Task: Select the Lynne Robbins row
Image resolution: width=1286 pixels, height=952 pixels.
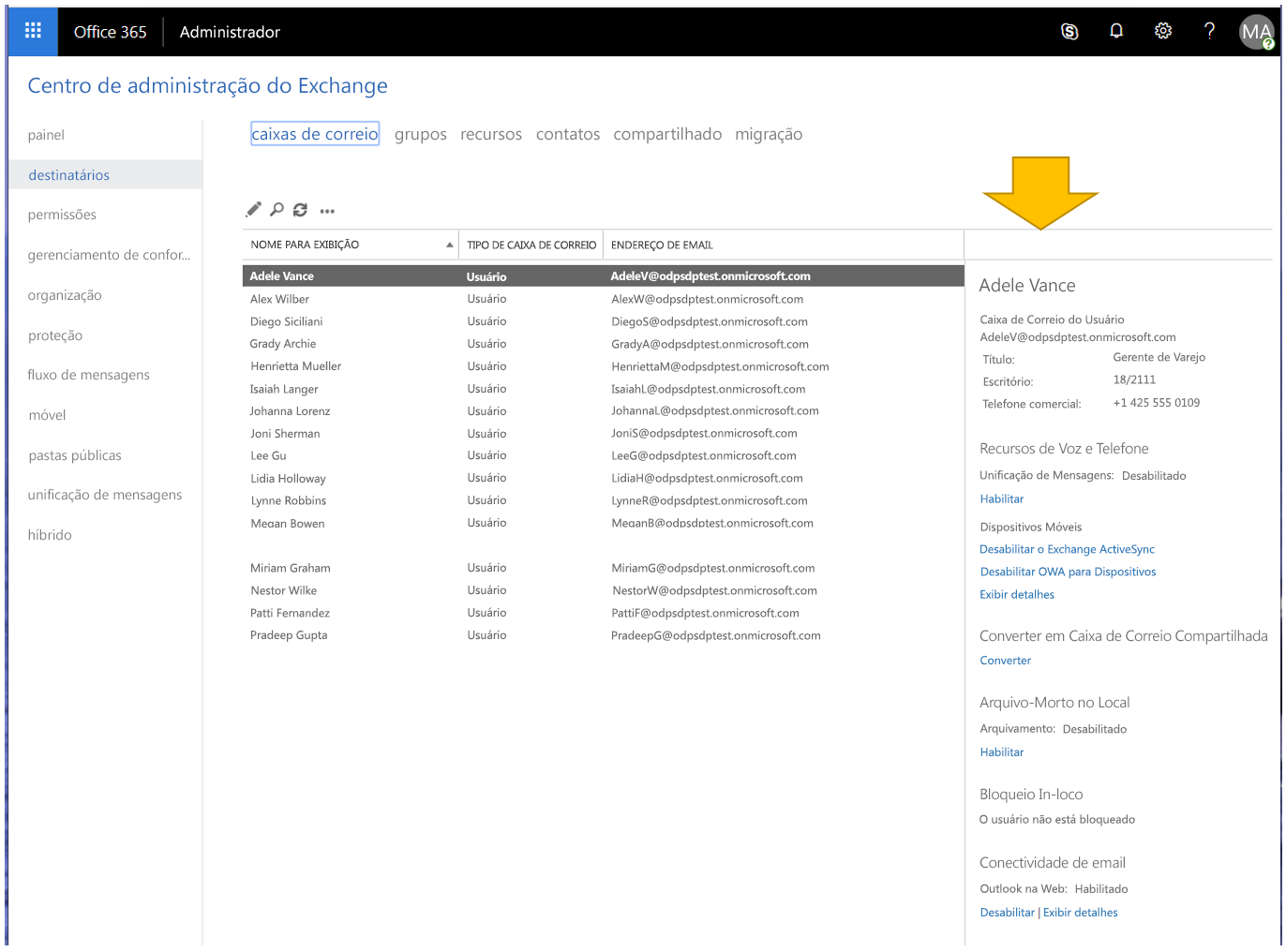Action: 604,500
